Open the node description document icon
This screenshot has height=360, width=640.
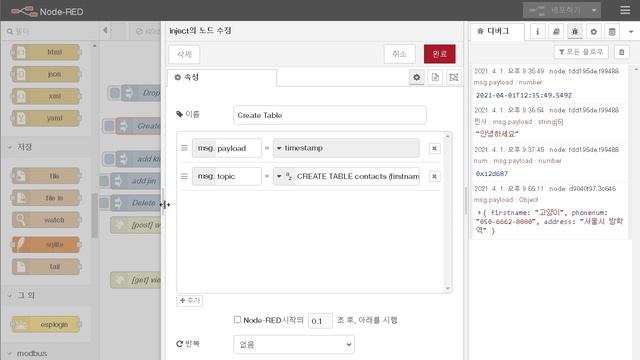435,77
